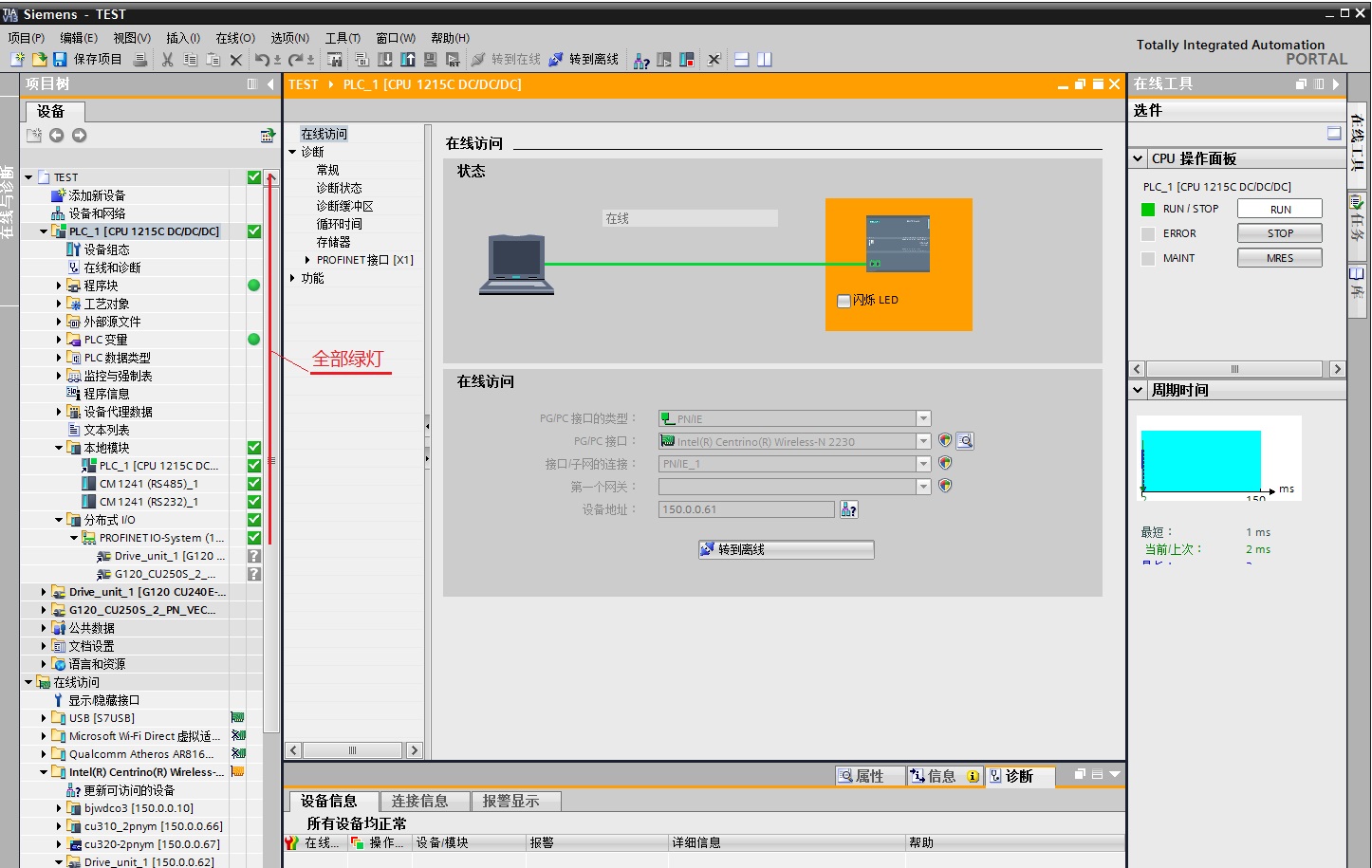Toggle the 闪烁 LED checkbox
1372x868 pixels.
844,301
